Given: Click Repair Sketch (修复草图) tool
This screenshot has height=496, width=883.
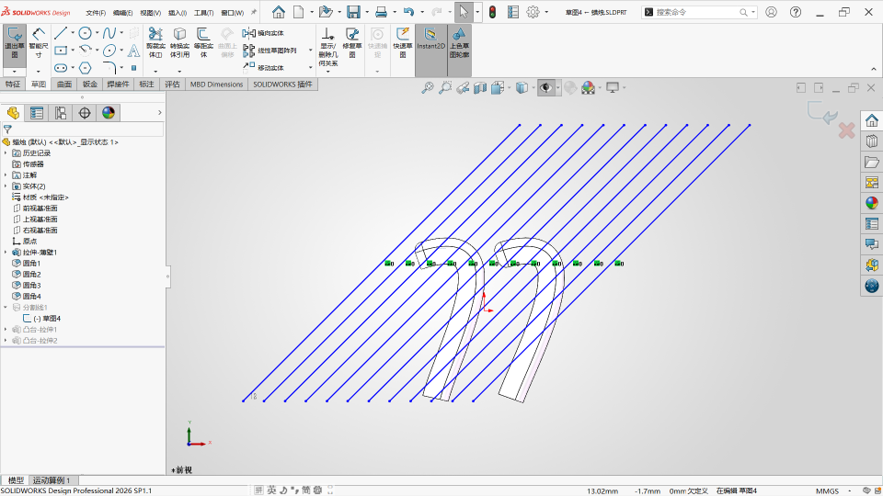Looking at the screenshot, I should (x=352, y=43).
